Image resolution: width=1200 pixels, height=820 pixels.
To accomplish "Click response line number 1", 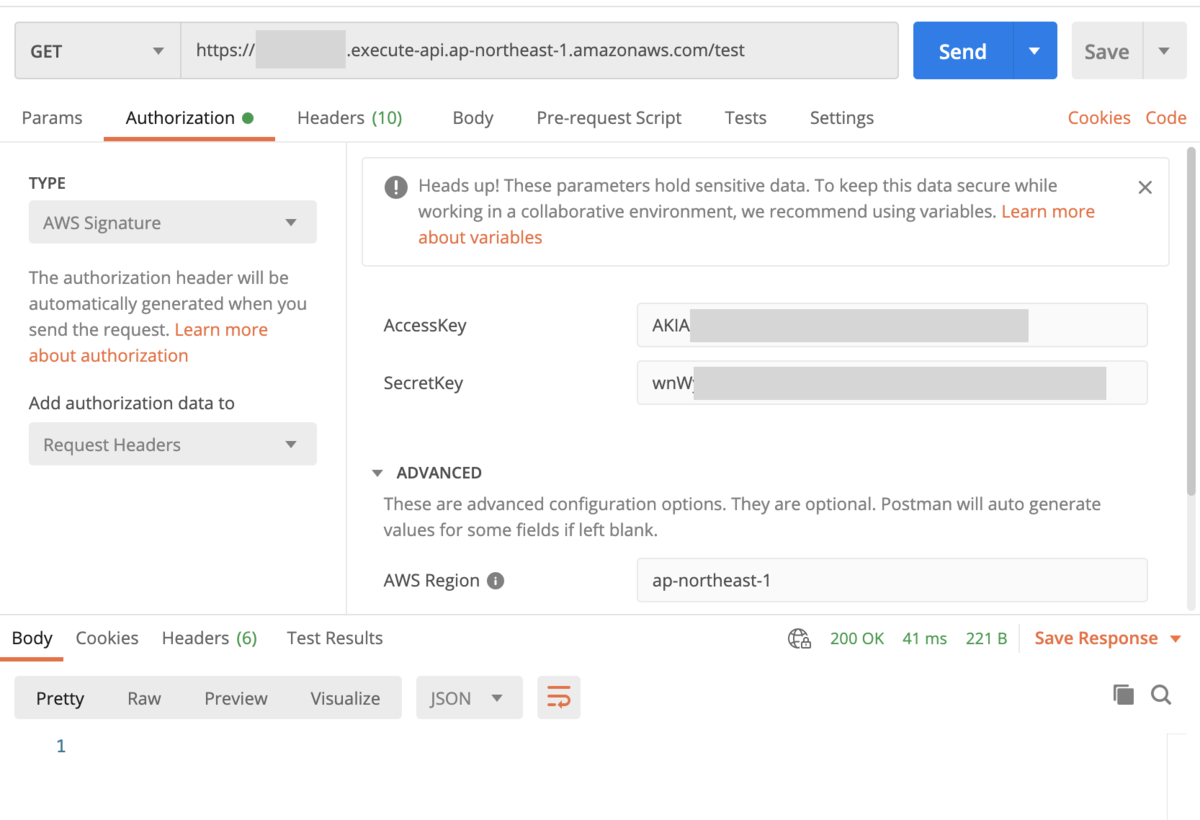I will 61,746.
